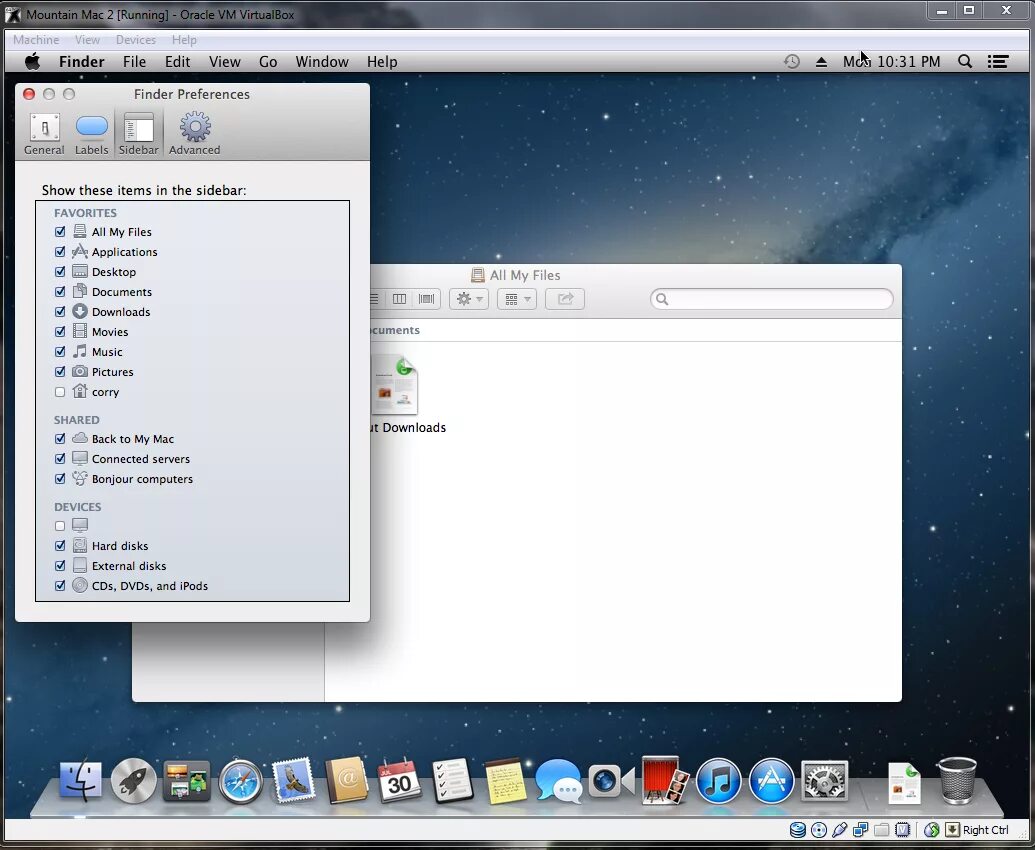1035x850 pixels.
Task: Uncheck Back to My Mac
Action: coord(60,439)
